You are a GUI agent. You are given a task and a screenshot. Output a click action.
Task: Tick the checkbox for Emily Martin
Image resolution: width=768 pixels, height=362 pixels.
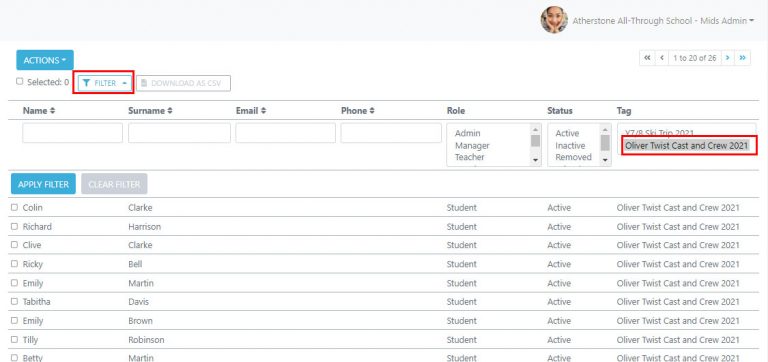[x=14, y=283]
